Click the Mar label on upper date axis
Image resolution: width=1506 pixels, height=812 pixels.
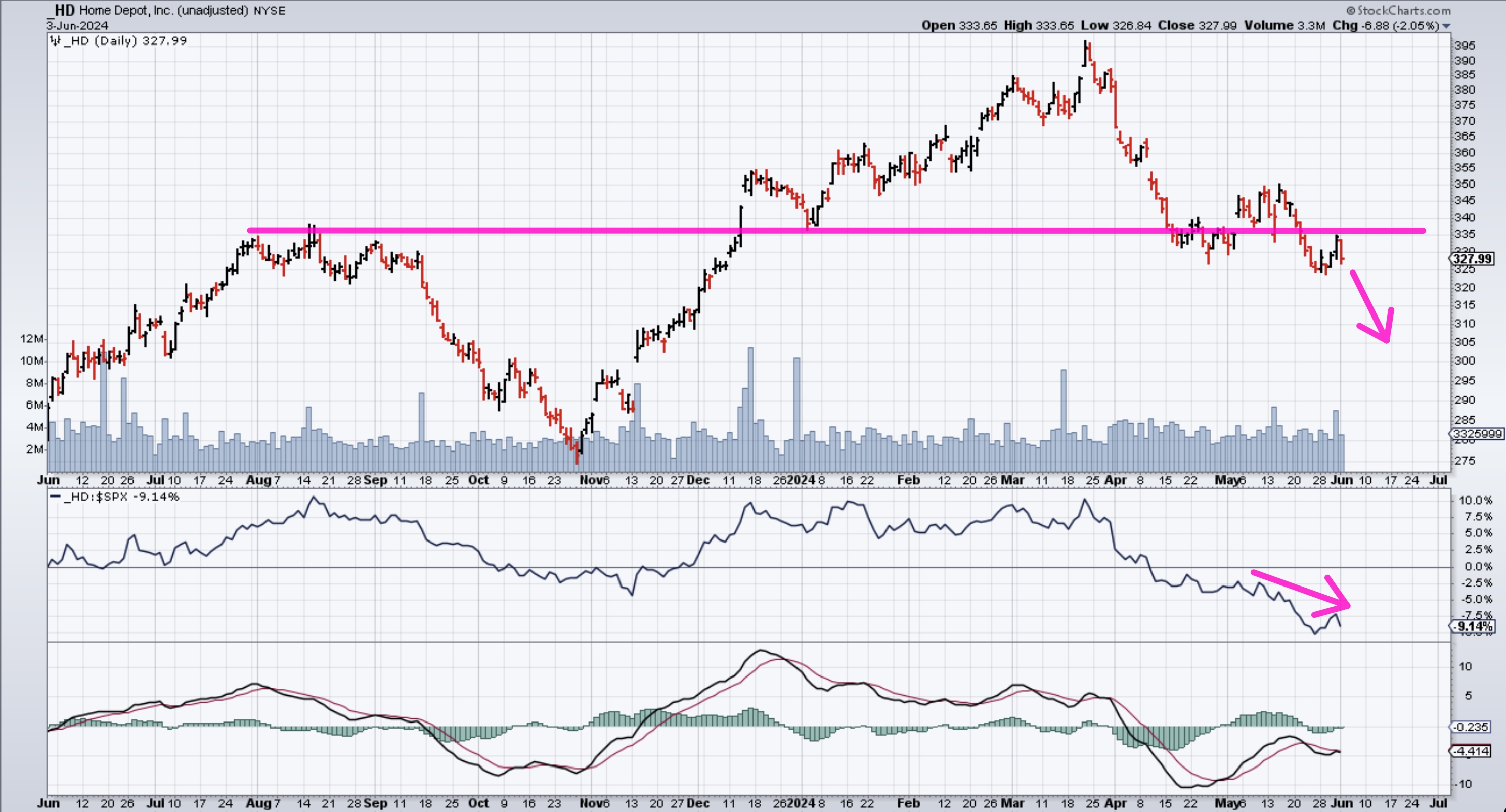[x=1012, y=480]
